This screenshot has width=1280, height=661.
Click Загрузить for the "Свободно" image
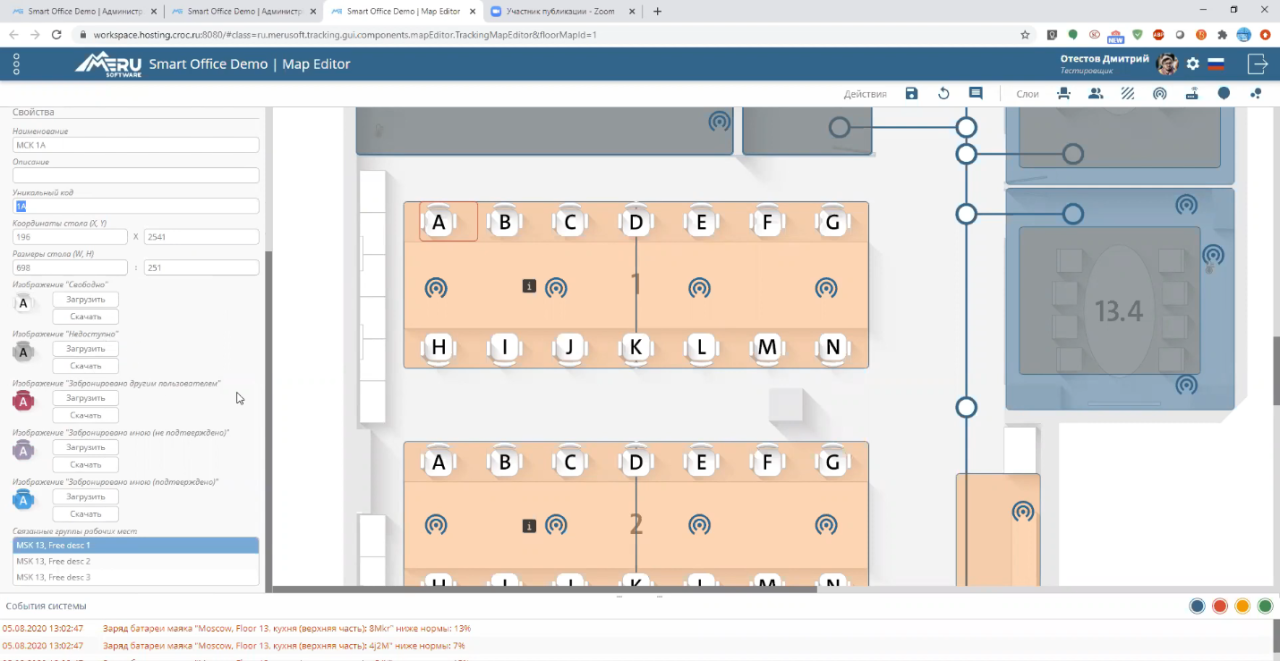pyautogui.click(x=85, y=299)
